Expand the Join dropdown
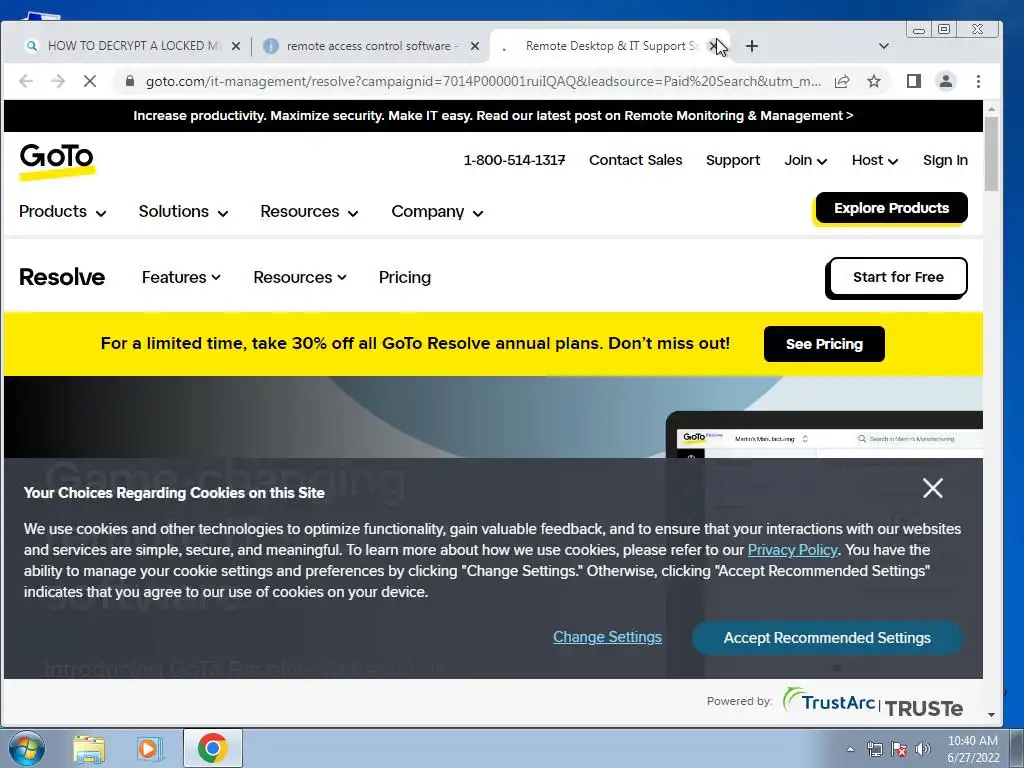The image size is (1024, 768). tap(805, 160)
